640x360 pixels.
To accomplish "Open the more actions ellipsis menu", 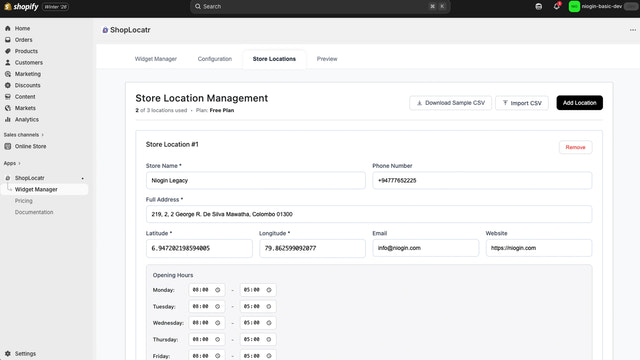I will (x=633, y=30).
